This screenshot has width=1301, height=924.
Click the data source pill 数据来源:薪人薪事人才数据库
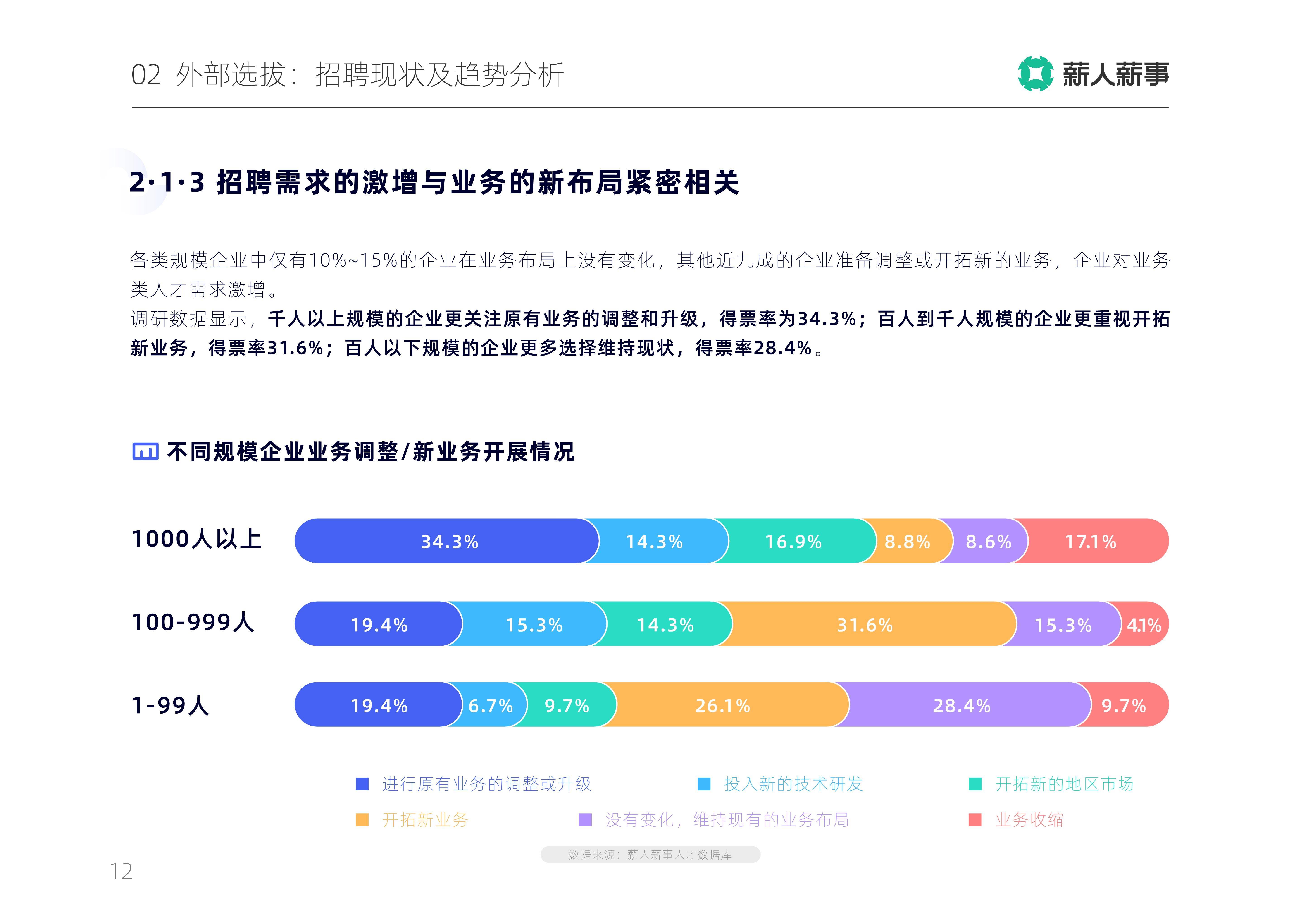click(650, 855)
